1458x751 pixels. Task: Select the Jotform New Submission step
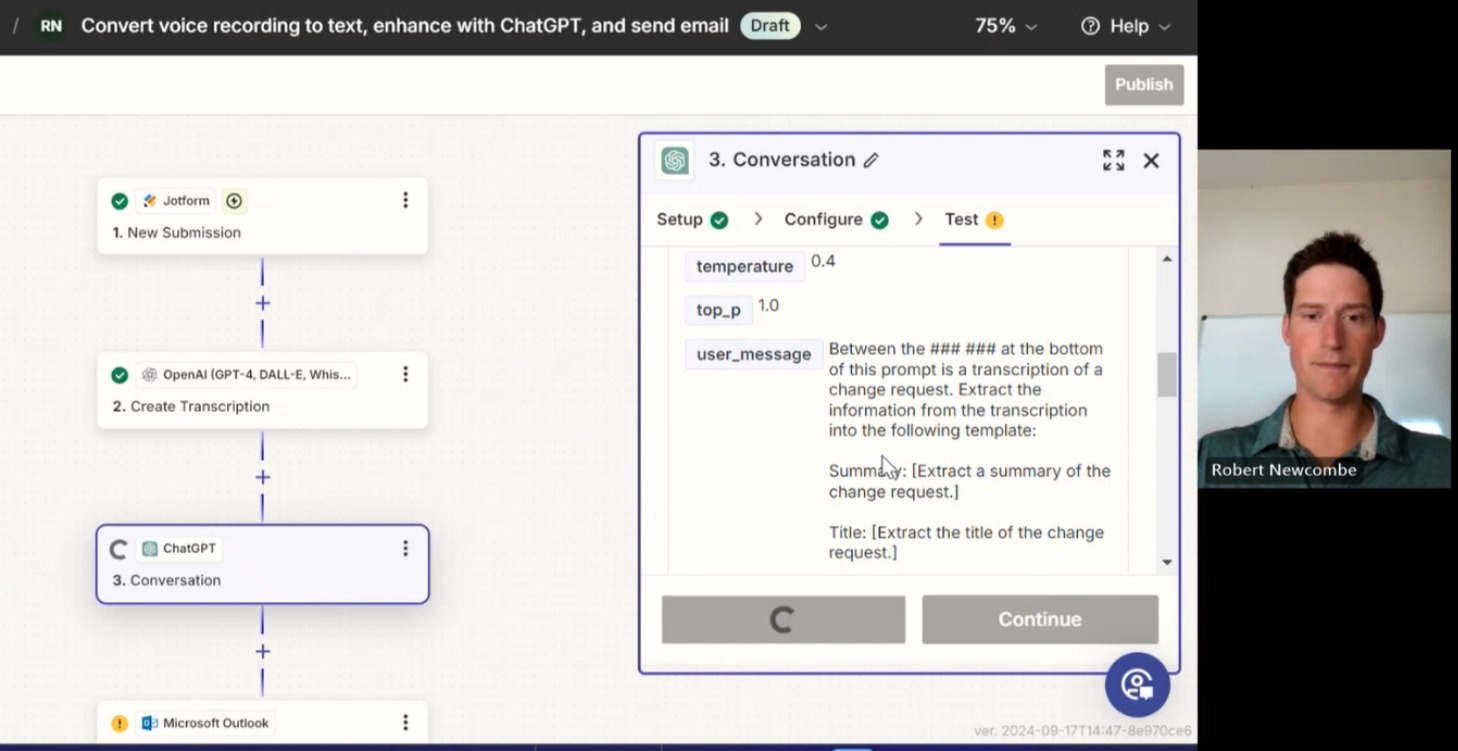[x=262, y=216]
